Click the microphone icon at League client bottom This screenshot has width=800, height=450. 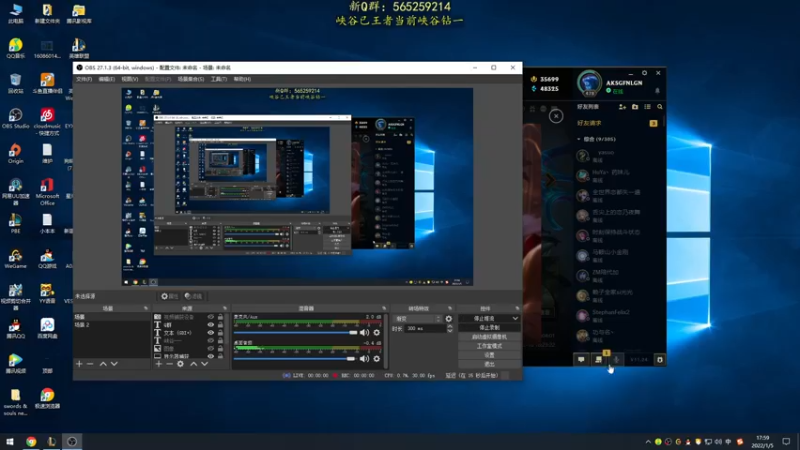click(x=616, y=360)
